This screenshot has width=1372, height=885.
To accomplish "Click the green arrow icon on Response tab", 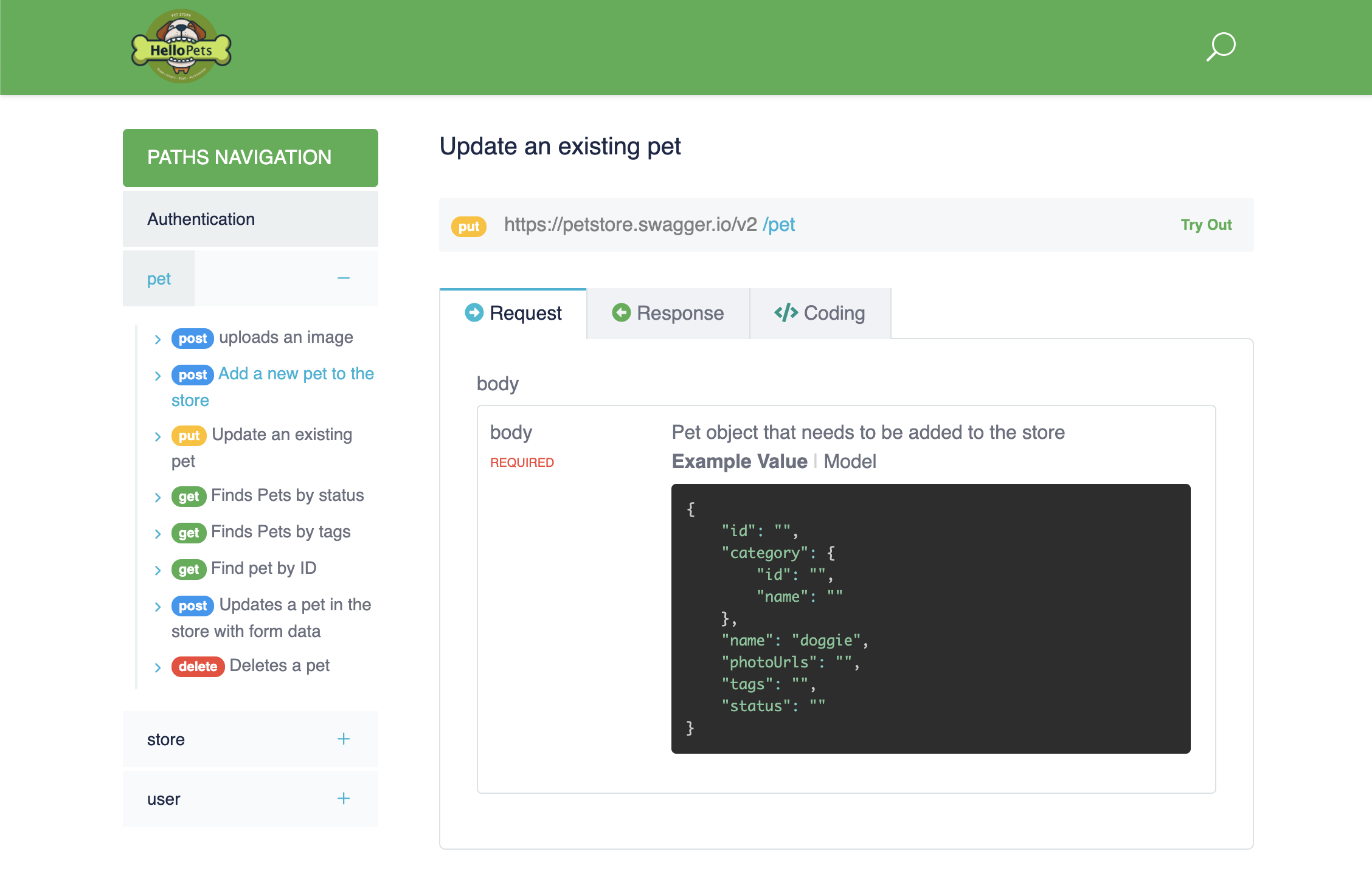I will [622, 312].
